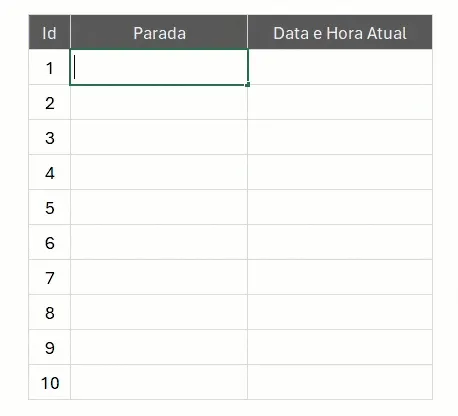Screen dimensions: 458x416
Task: Click the Data e Hora Atual cell in row 5
Action: click(x=340, y=207)
